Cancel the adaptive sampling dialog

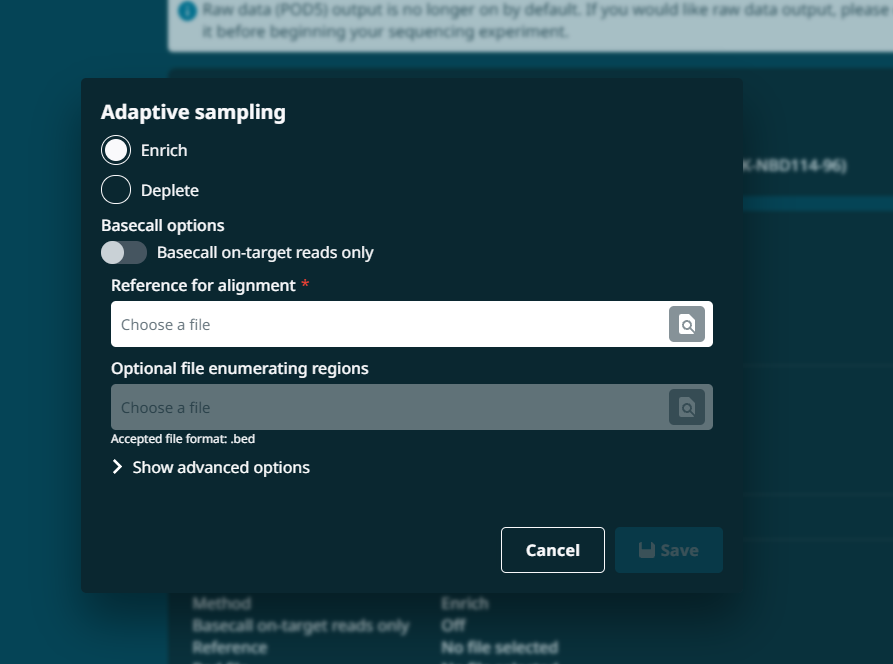coord(552,549)
